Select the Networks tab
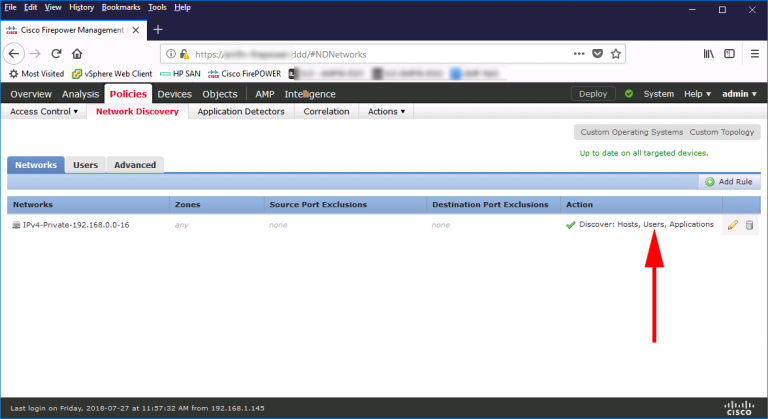 (36, 165)
